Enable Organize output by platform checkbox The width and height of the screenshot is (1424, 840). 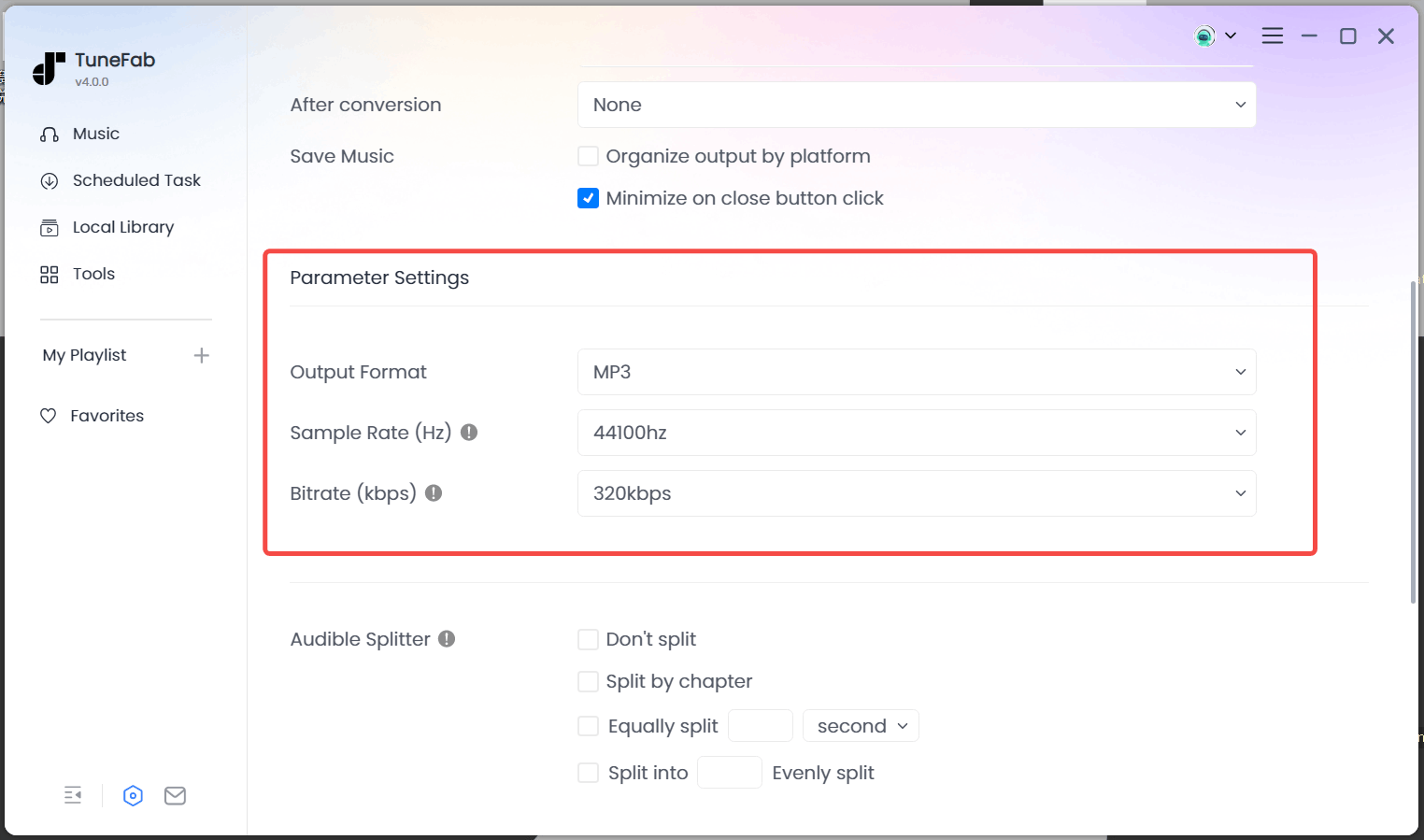(x=588, y=156)
